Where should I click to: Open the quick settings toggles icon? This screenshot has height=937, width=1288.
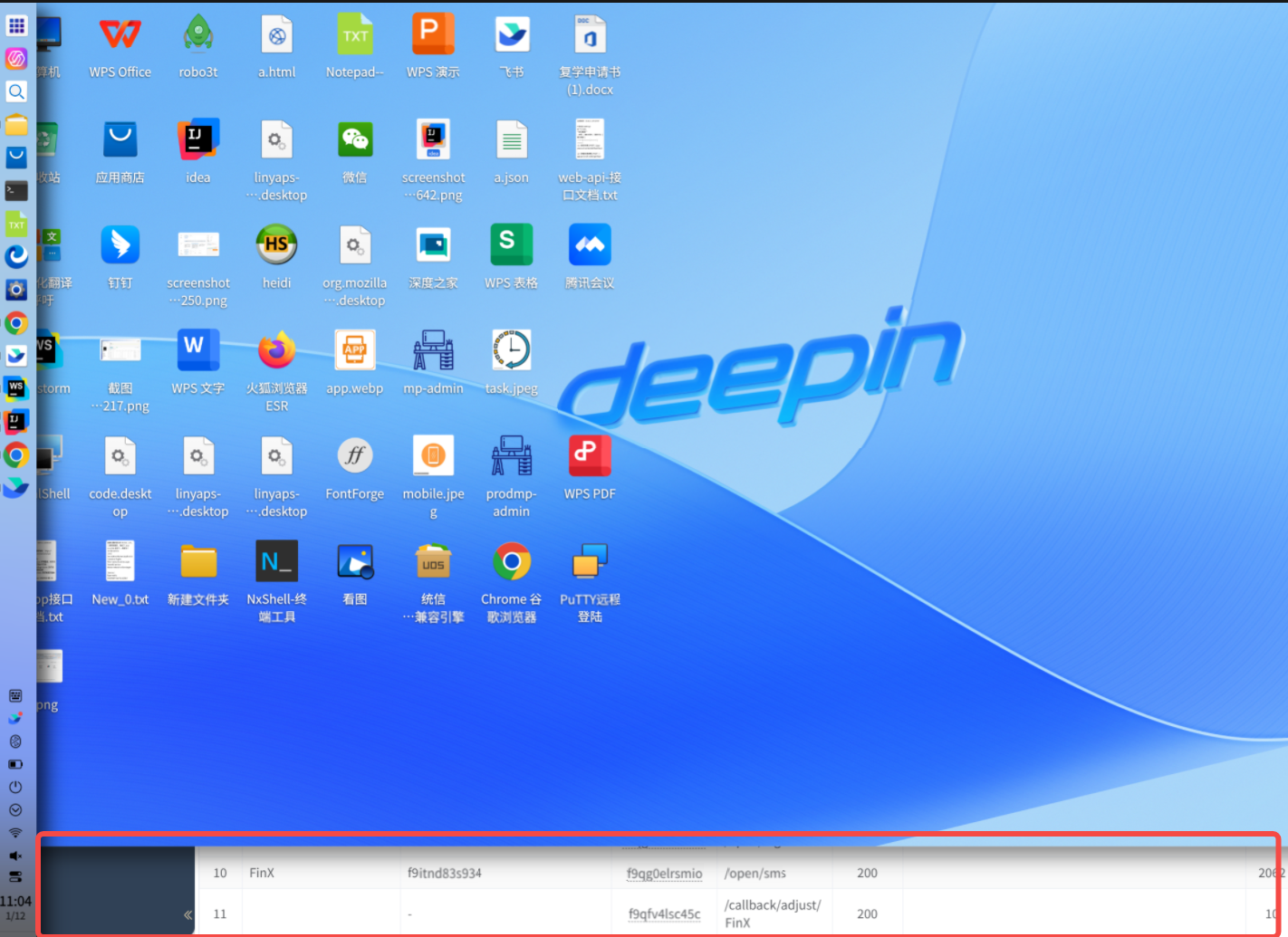15,876
